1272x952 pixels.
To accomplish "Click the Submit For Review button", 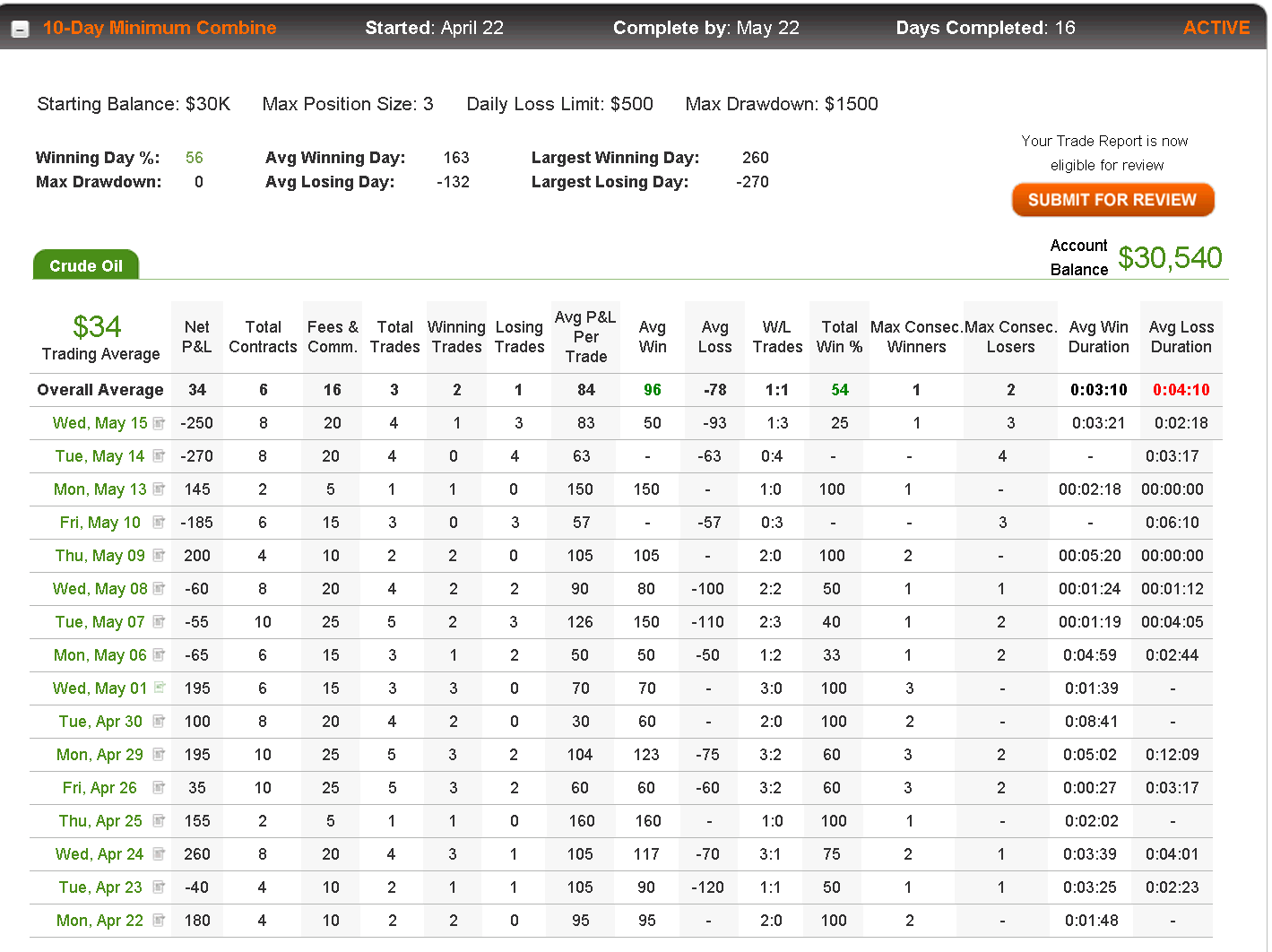I will pyautogui.click(x=1112, y=200).
